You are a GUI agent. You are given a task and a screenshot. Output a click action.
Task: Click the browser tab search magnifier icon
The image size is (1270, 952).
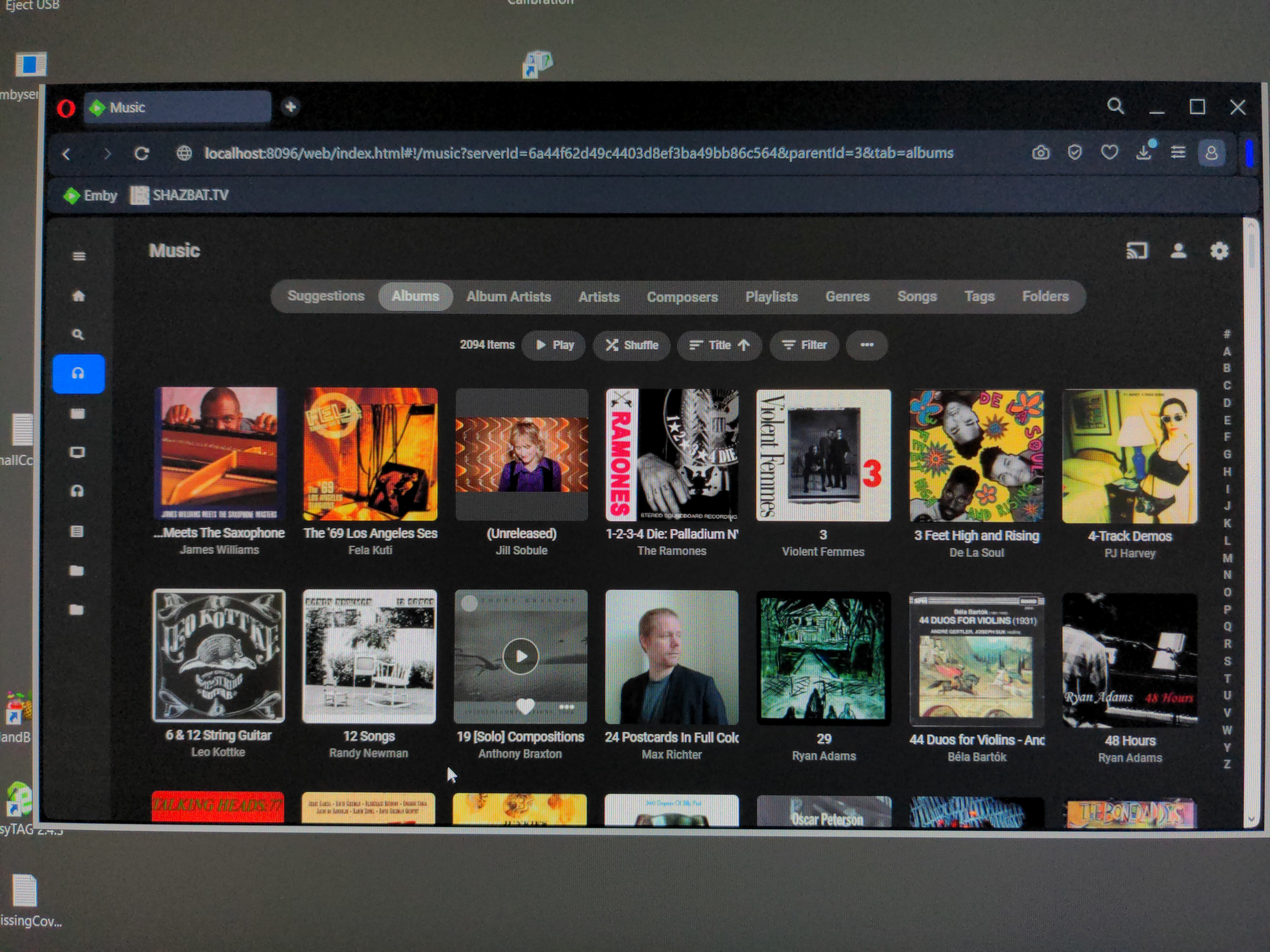point(1116,106)
